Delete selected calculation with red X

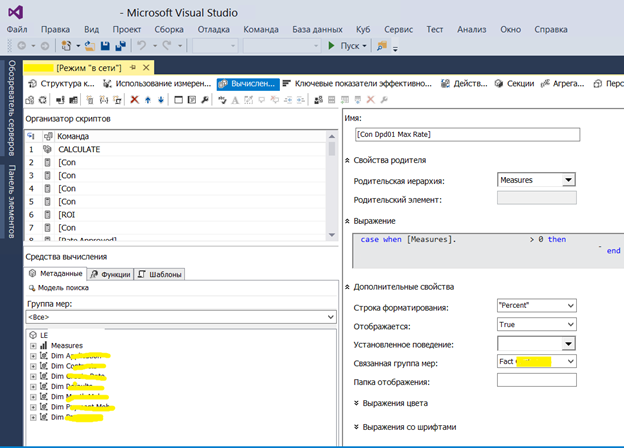[x=135, y=100]
